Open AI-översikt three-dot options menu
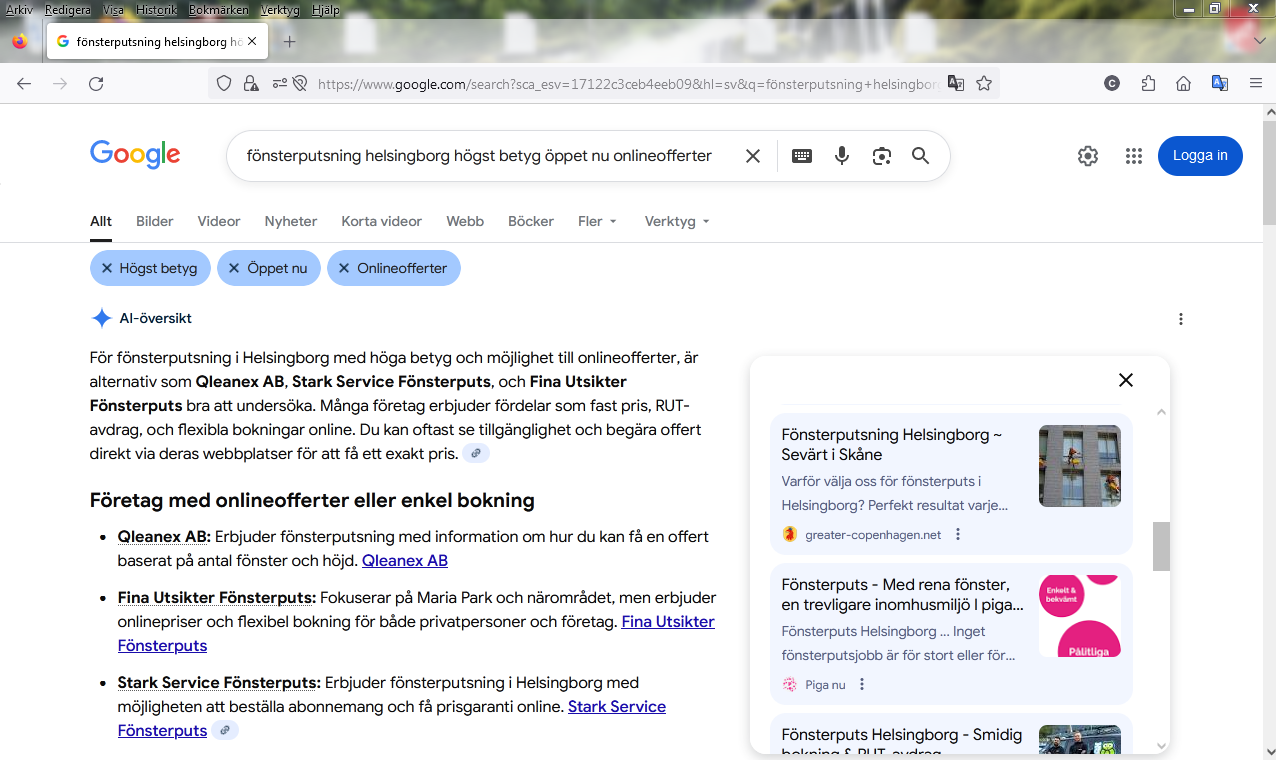 pyautogui.click(x=1181, y=319)
